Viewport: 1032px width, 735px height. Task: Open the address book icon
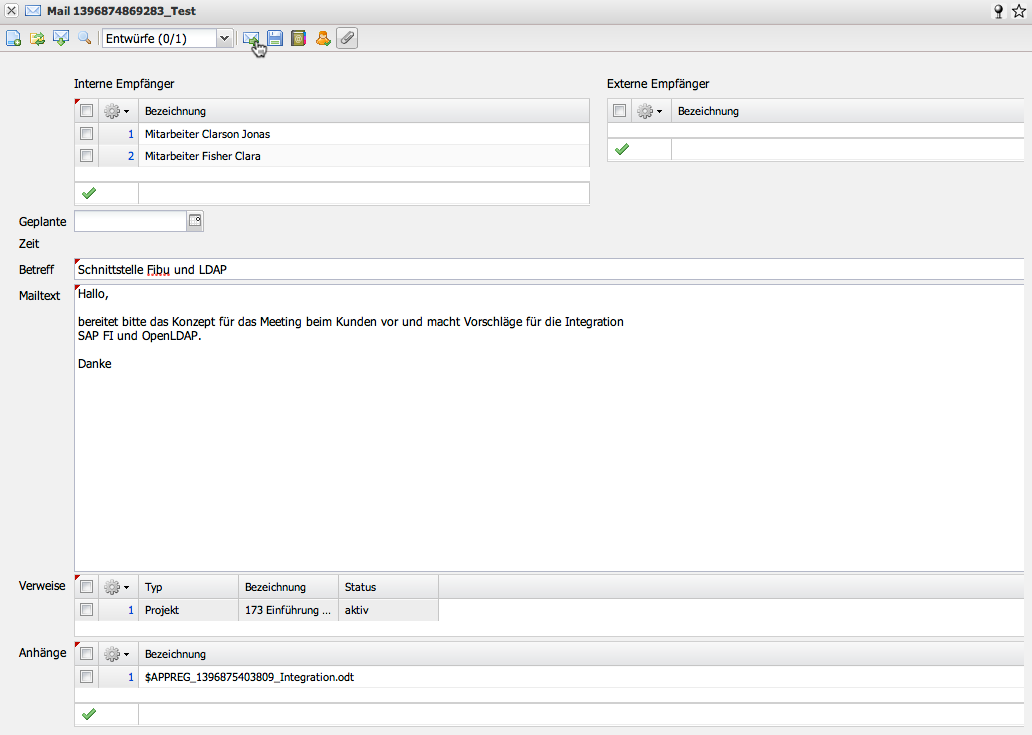298,38
